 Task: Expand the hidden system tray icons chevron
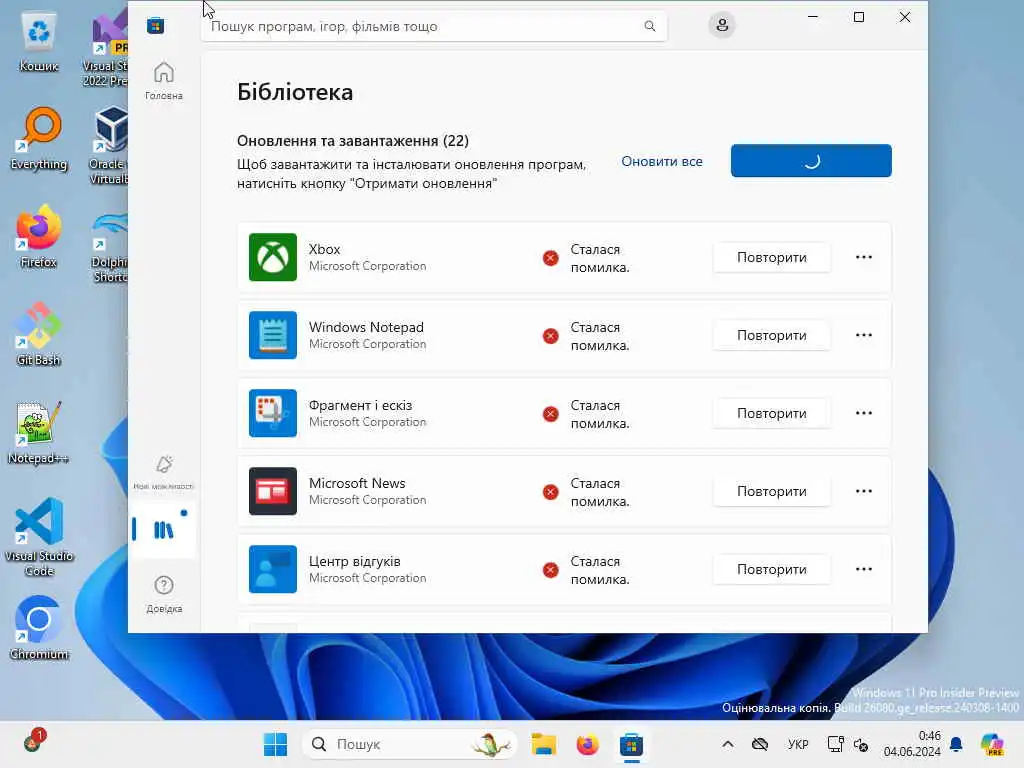click(728, 744)
